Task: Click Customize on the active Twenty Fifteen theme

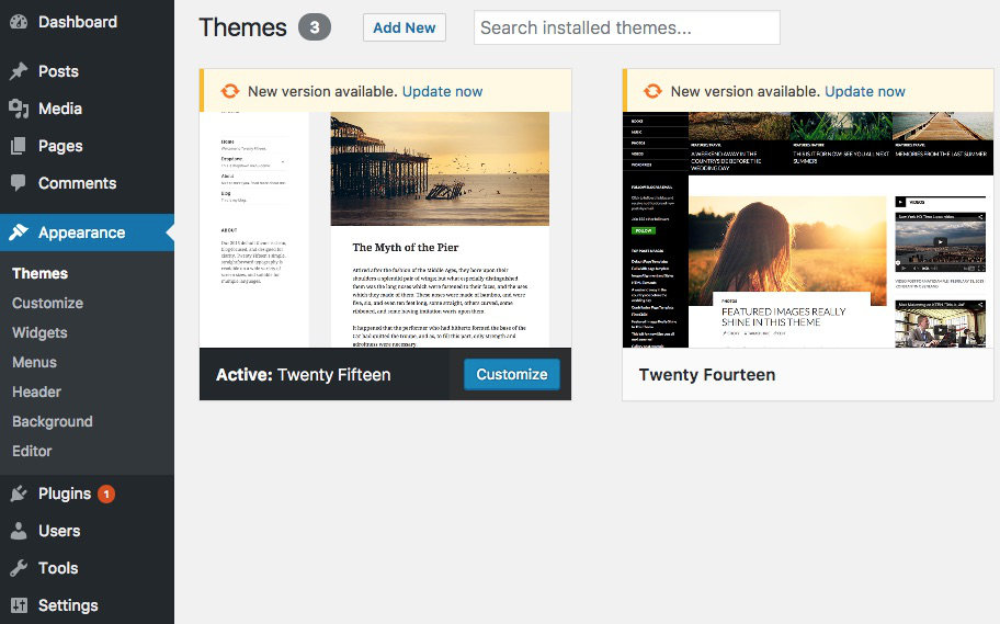Action: click(511, 374)
